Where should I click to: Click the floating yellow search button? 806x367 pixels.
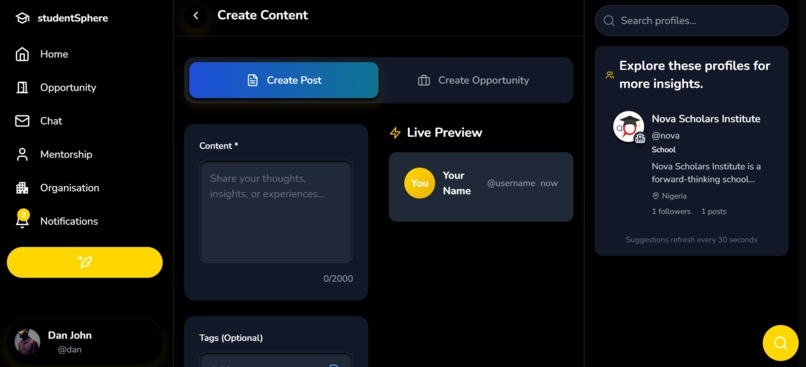tap(780, 343)
